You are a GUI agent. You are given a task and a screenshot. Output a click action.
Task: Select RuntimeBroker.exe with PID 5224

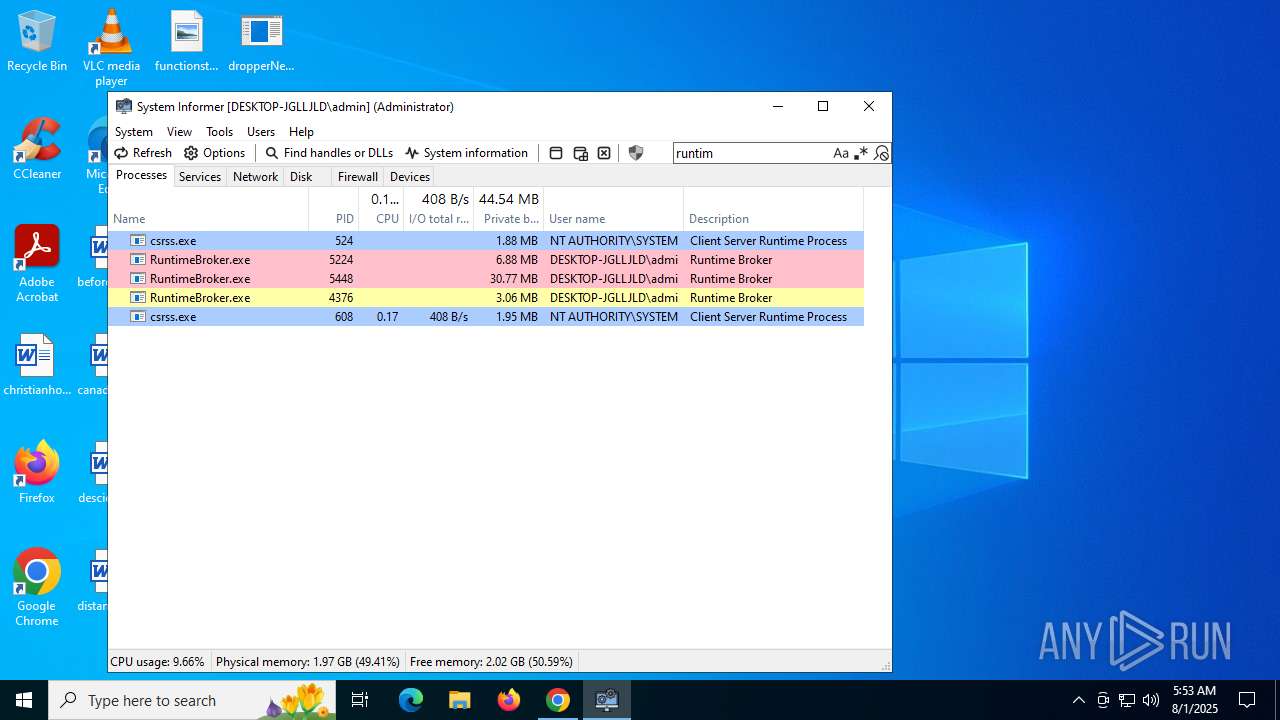[486, 260]
